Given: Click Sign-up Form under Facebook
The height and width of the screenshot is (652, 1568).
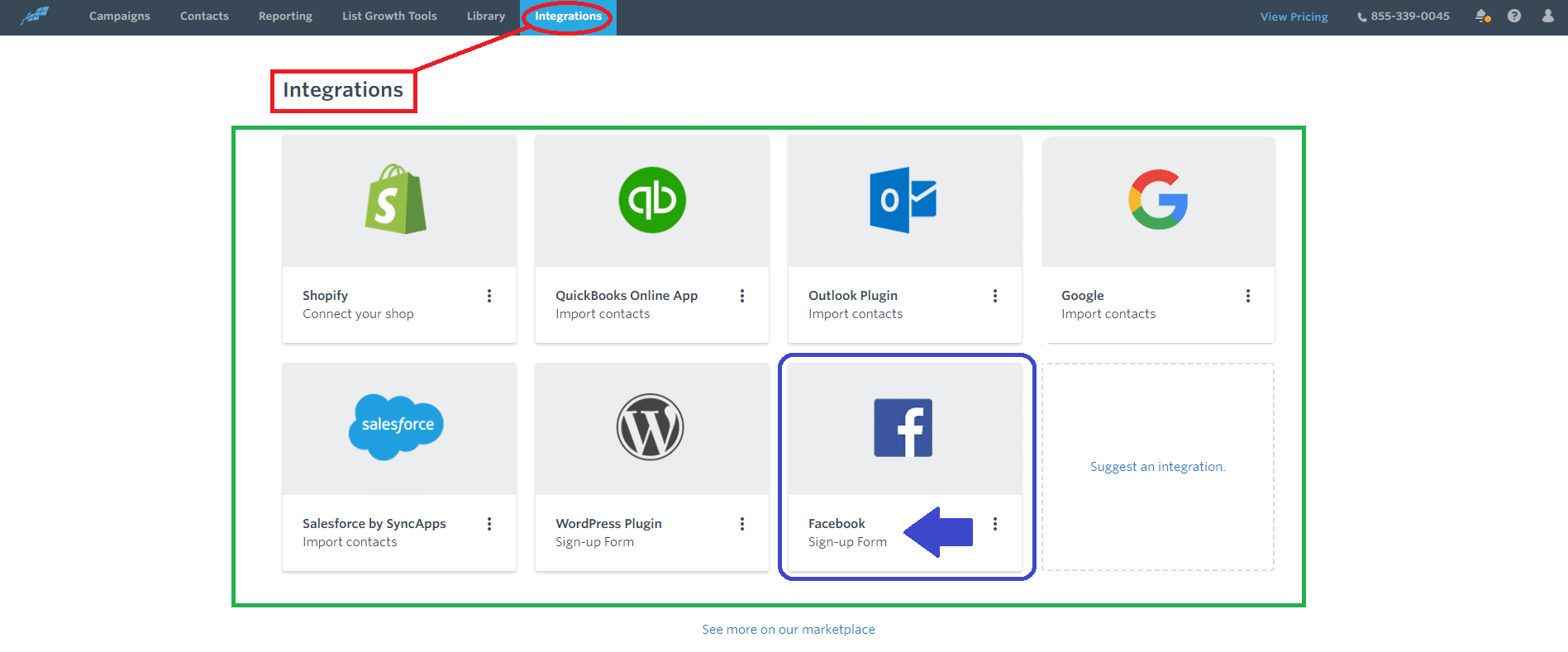Looking at the screenshot, I should click(847, 542).
